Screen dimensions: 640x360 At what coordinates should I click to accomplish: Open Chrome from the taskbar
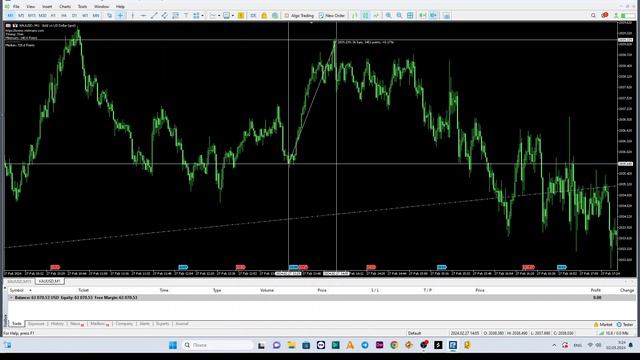tap(394, 345)
